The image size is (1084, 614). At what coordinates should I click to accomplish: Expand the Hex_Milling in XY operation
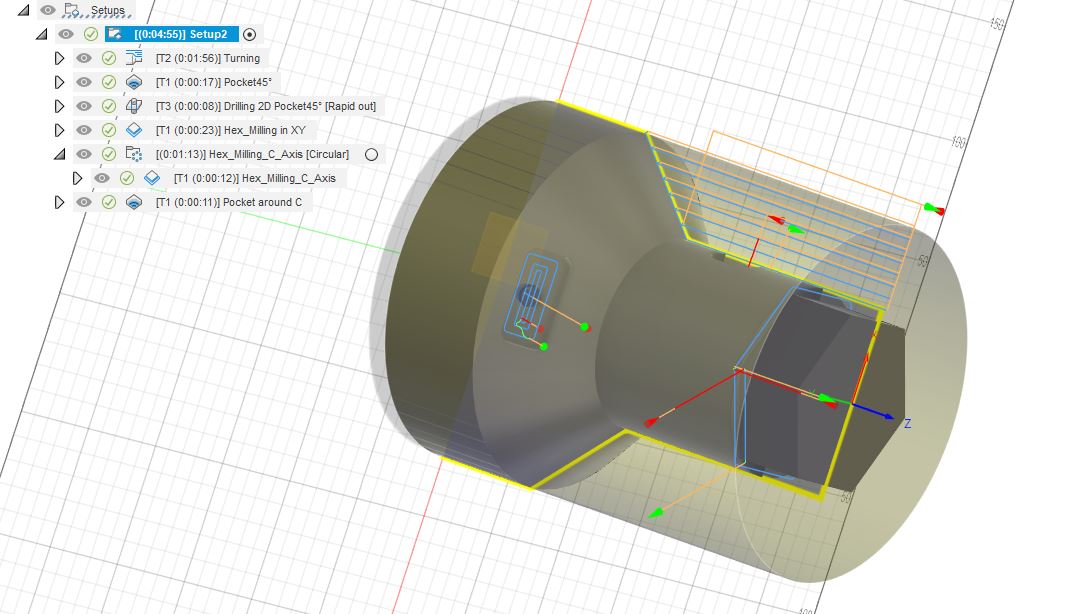59,130
